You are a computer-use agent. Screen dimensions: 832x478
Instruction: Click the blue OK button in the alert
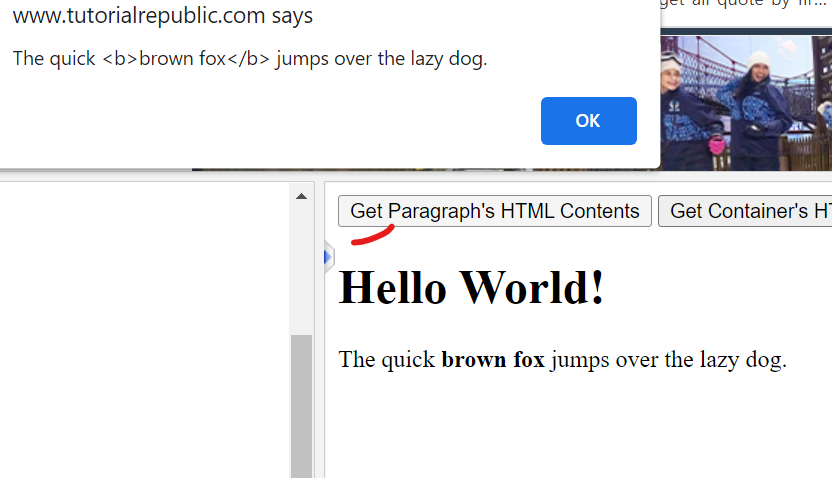coord(588,121)
